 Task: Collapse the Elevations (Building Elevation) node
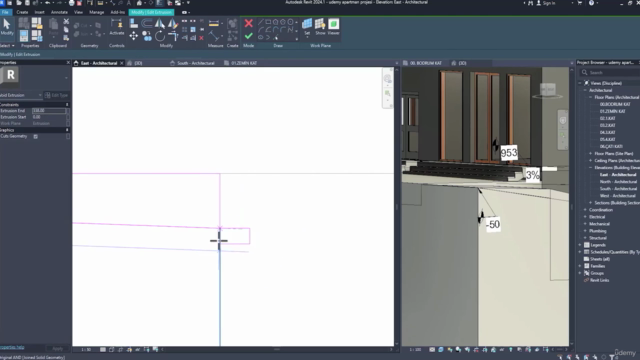[591, 168]
